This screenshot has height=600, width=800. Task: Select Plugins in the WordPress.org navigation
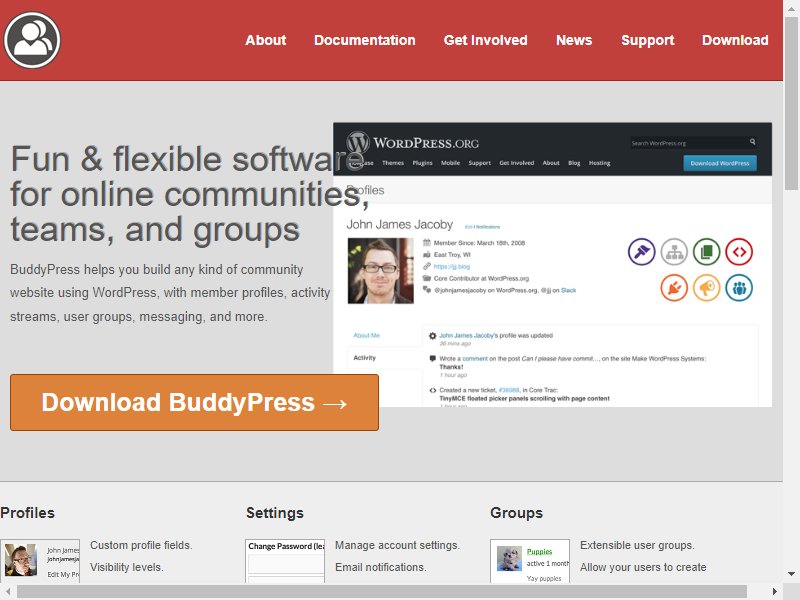coord(422,163)
